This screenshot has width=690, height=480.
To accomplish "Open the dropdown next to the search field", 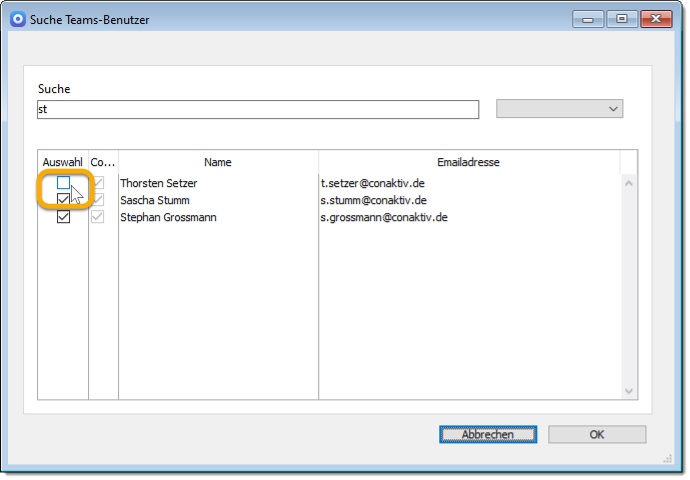I will point(559,108).
